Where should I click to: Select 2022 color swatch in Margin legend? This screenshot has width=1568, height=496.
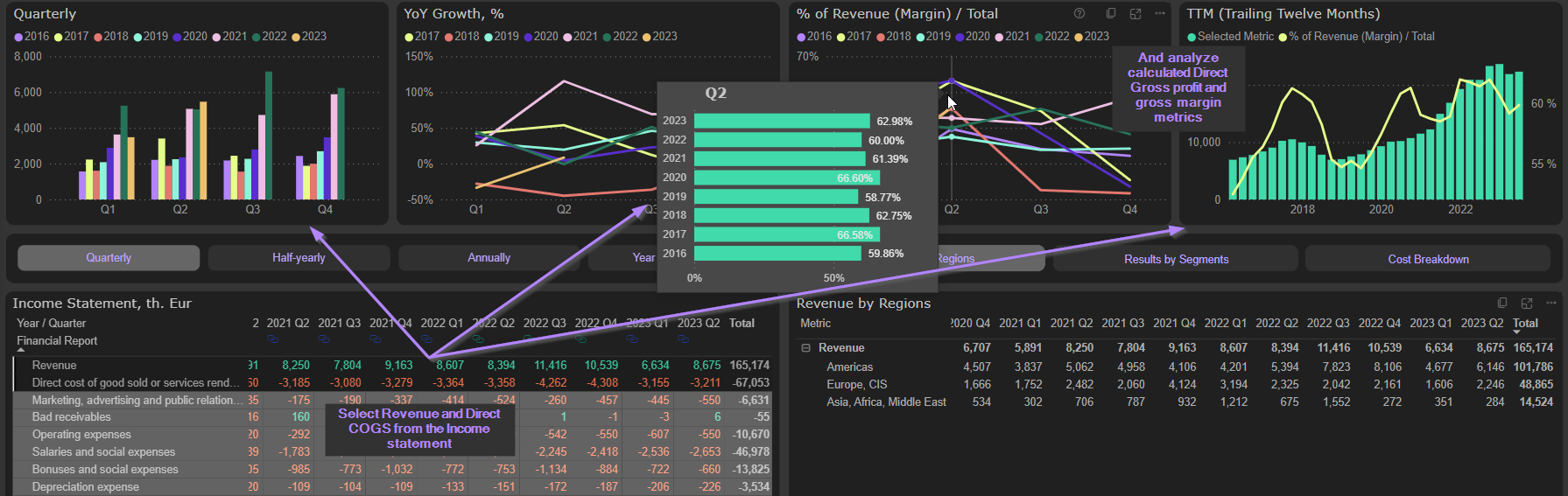point(1038,37)
